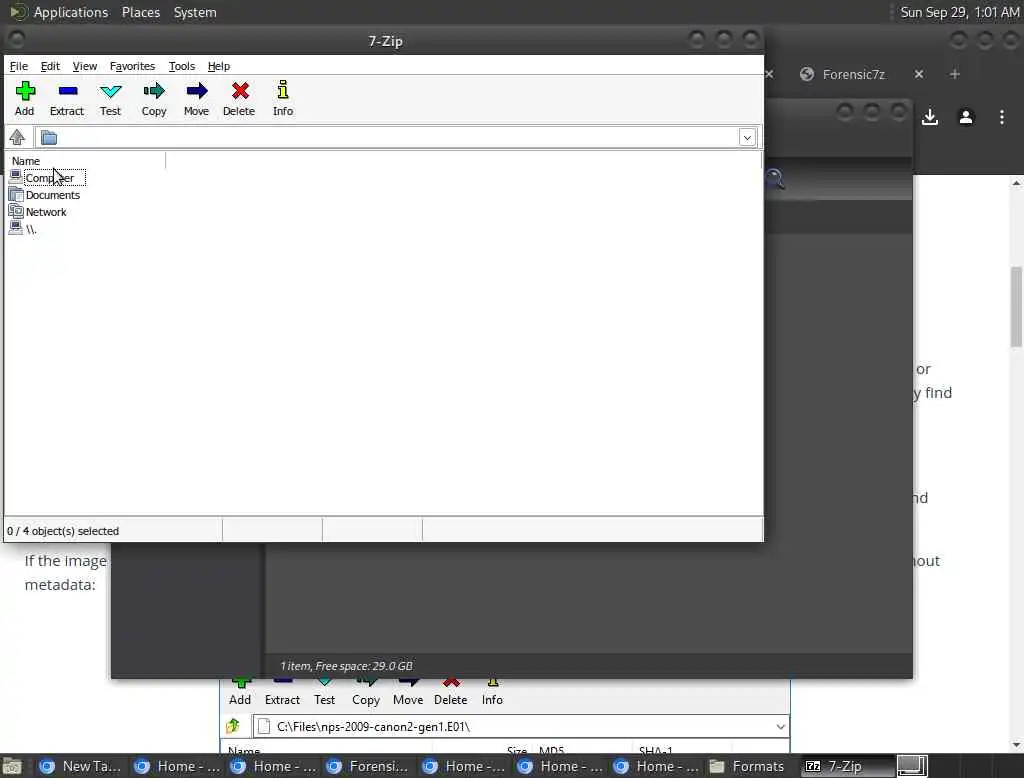This screenshot has height=778, width=1024.
Task: Click the Computer item icon
Action: [16, 176]
